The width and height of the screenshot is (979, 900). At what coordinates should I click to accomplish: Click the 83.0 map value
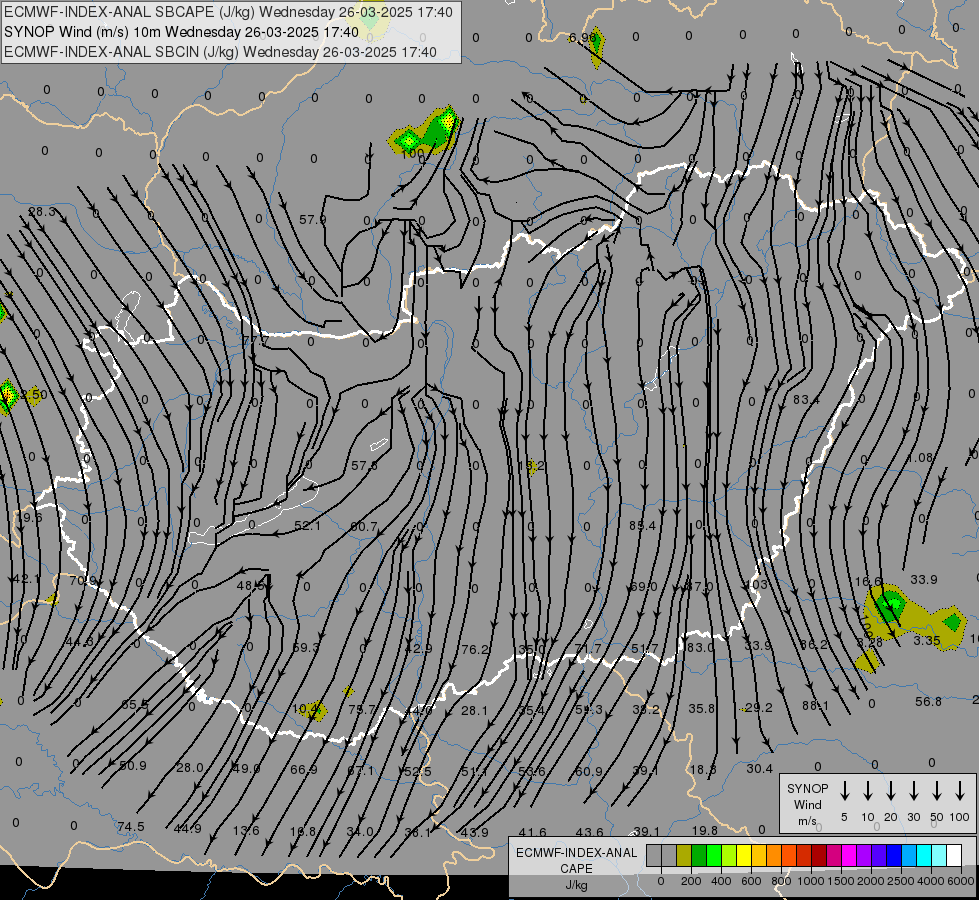tap(700, 647)
